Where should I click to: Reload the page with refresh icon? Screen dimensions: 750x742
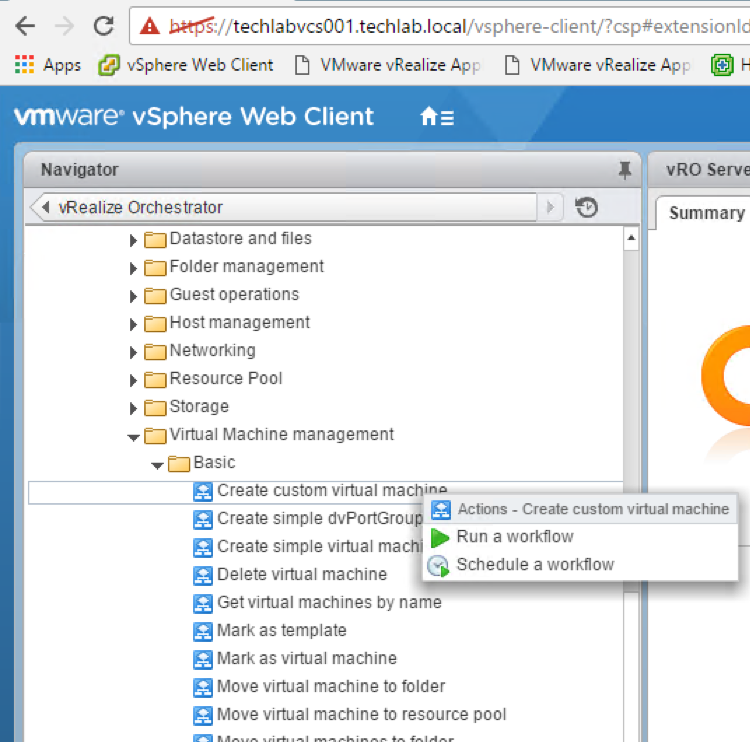point(104,26)
